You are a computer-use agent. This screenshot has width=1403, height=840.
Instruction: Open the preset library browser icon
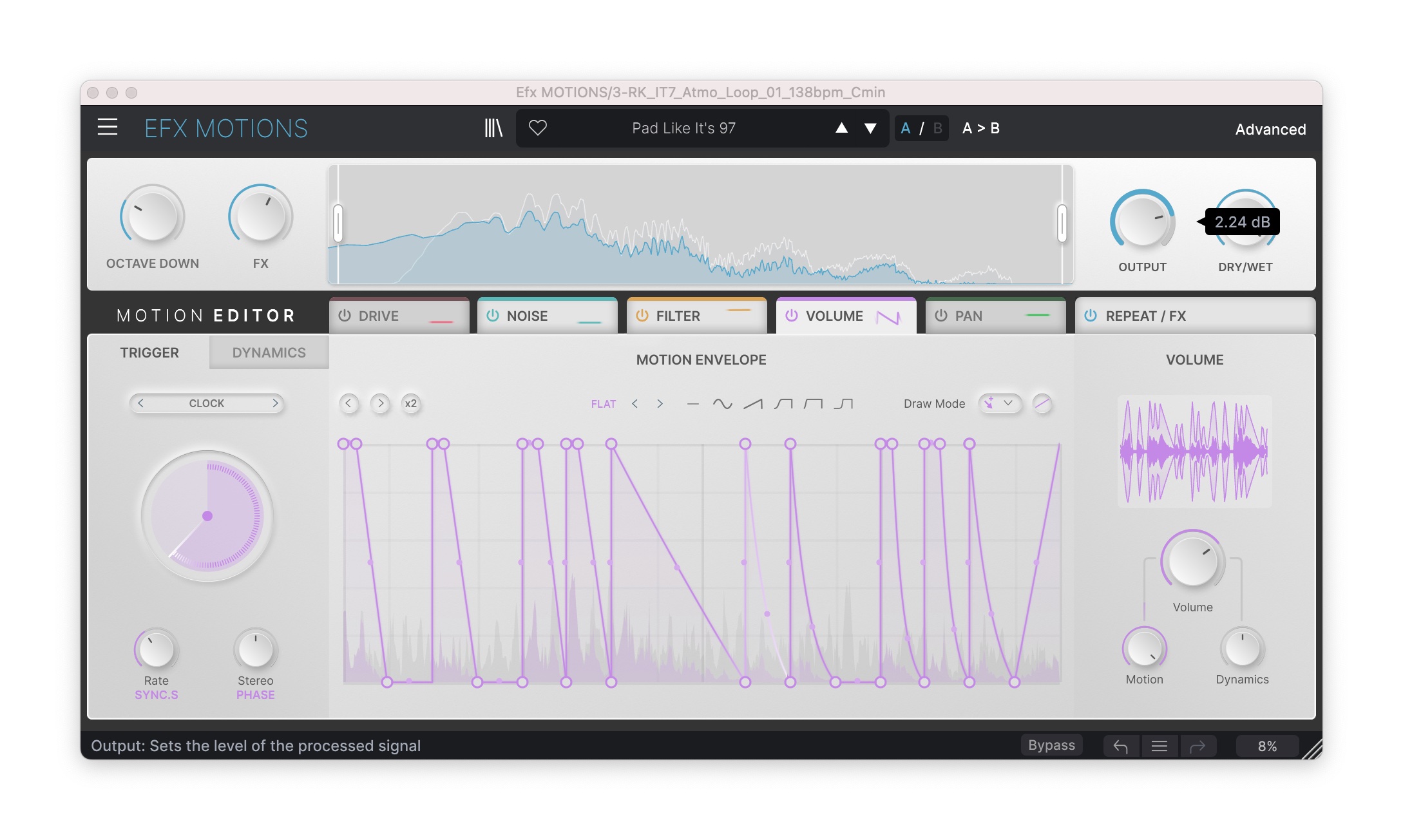493,128
